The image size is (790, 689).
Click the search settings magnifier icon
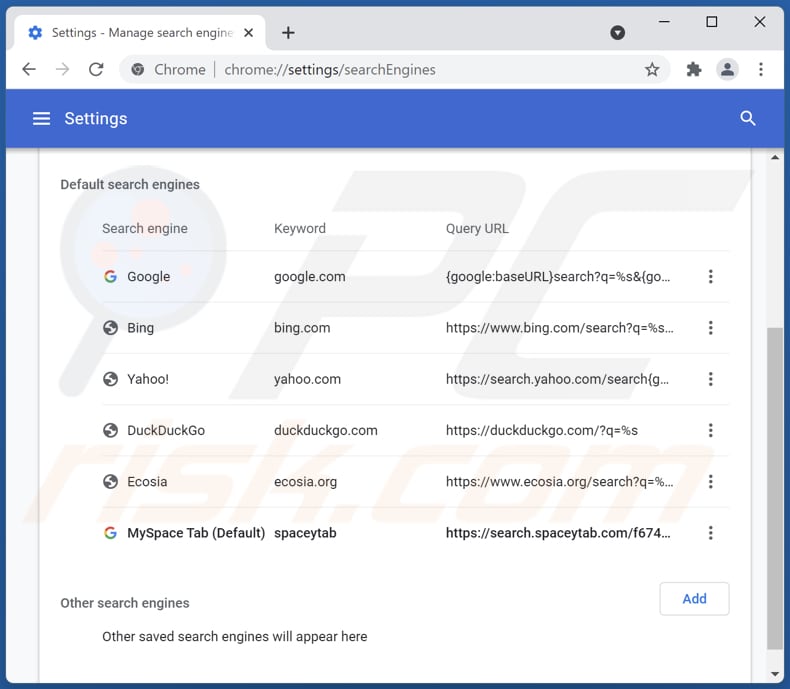point(748,119)
